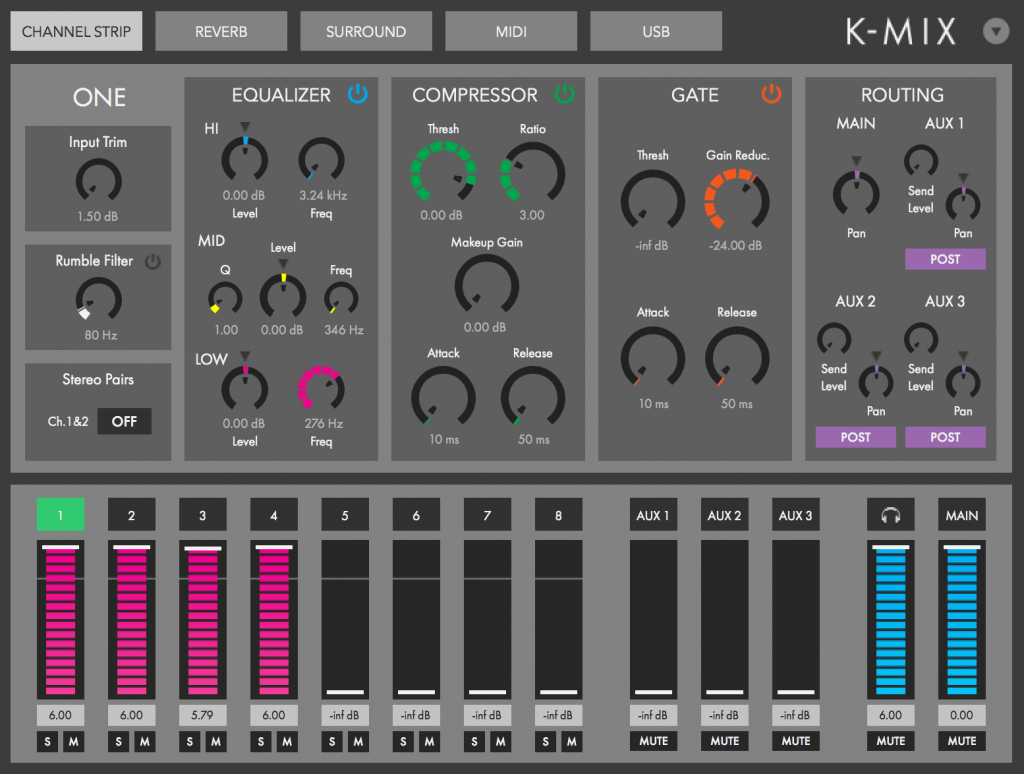
Task: Solo channel 1
Action: (x=46, y=741)
